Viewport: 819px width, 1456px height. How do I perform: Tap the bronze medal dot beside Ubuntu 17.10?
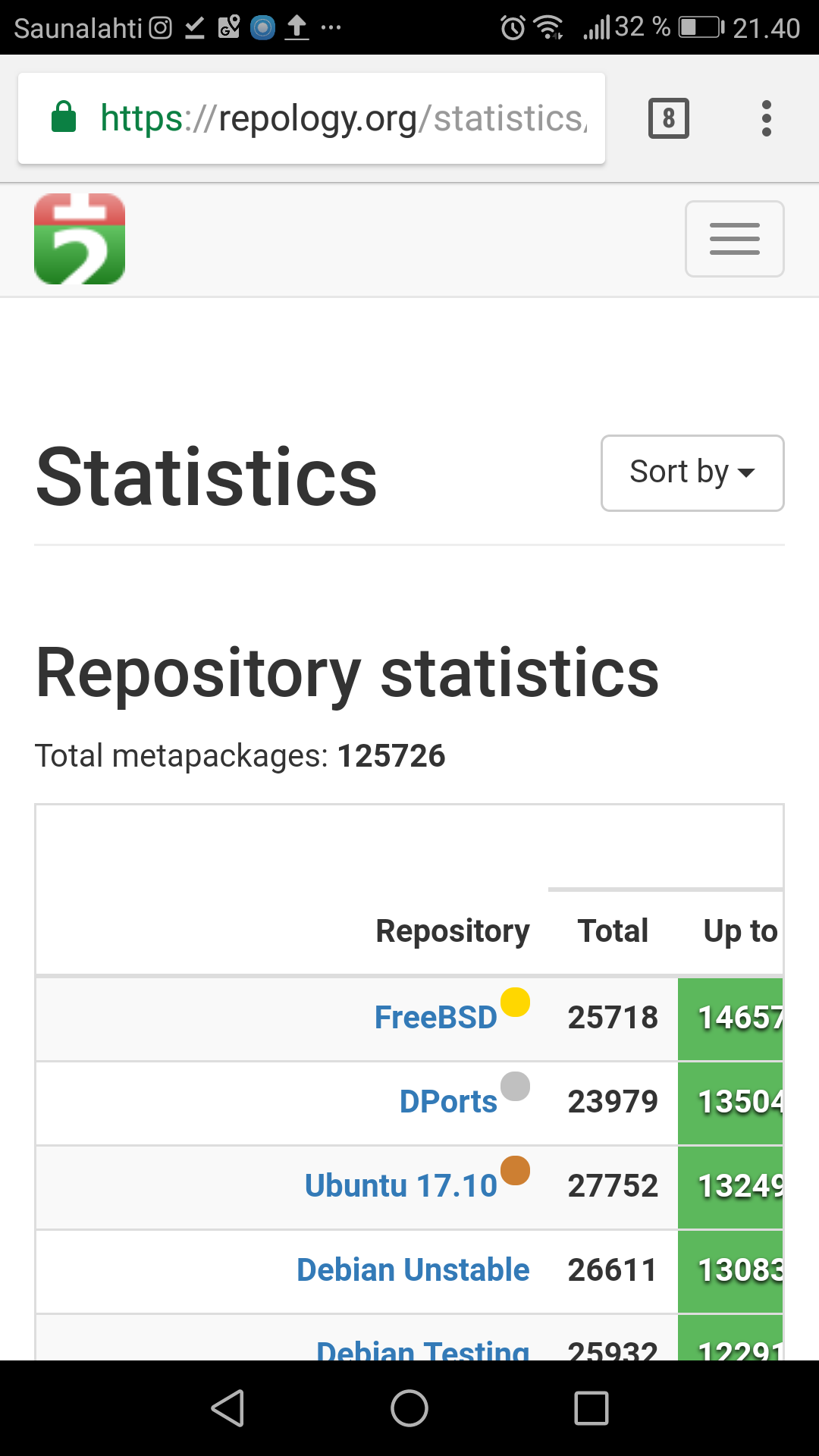click(515, 1170)
